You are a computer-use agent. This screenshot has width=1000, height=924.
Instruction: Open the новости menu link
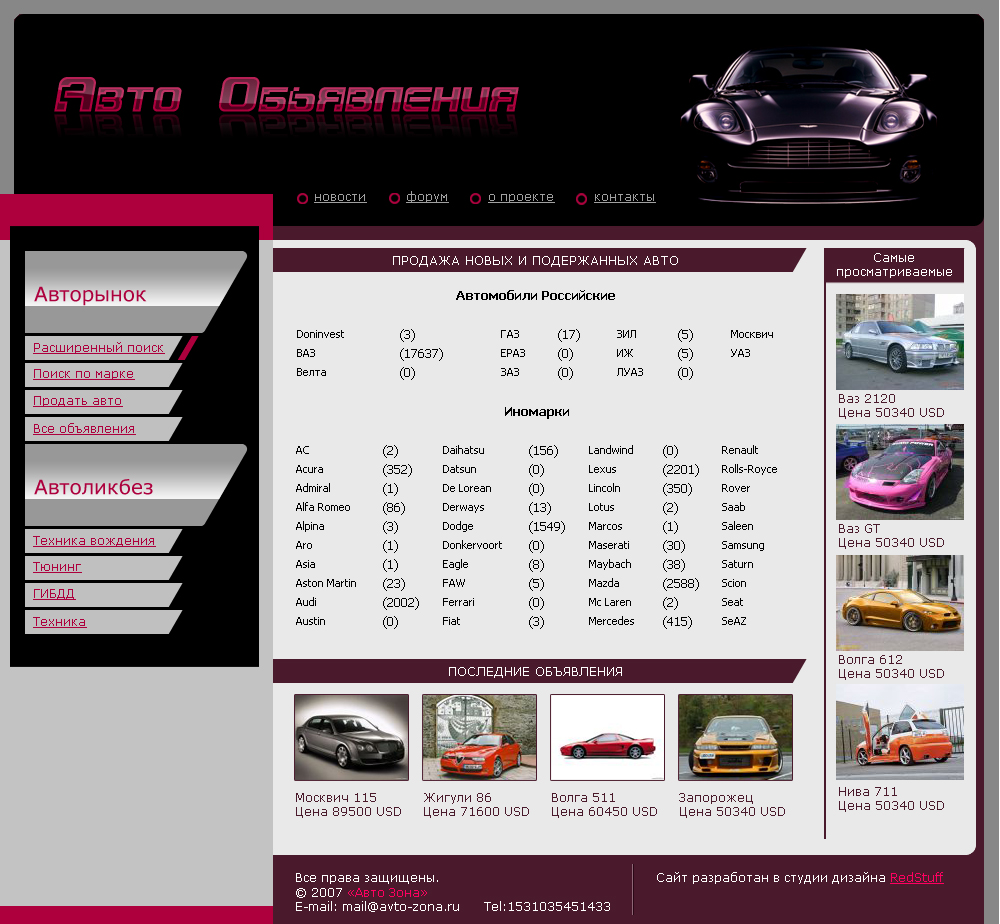[x=340, y=197]
